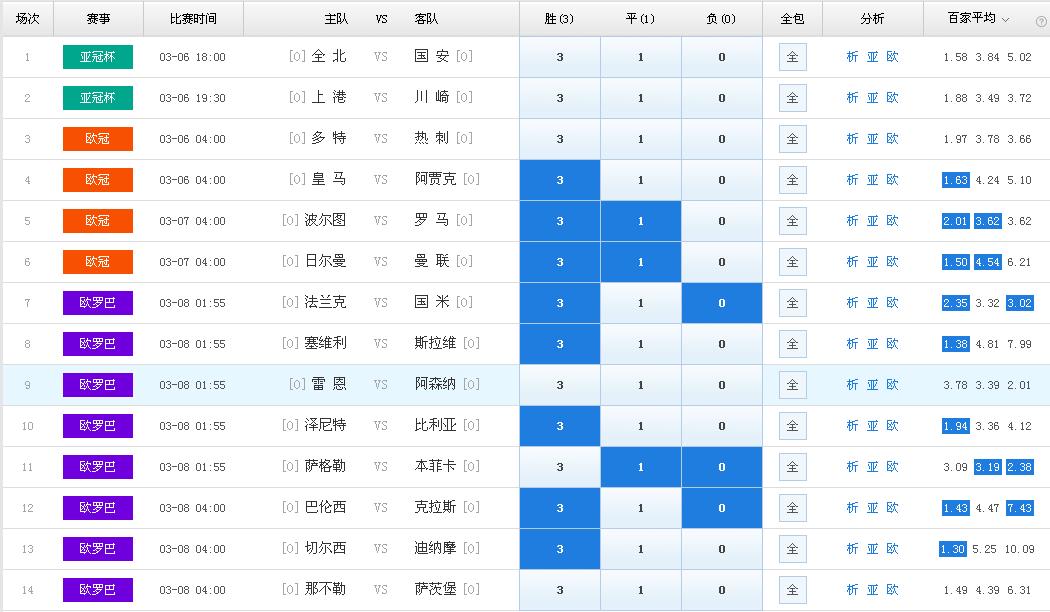Click the 欧冠 badge for 波尔图 match
The height and width of the screenshot is (612, 1050).
tap(97, 221)
